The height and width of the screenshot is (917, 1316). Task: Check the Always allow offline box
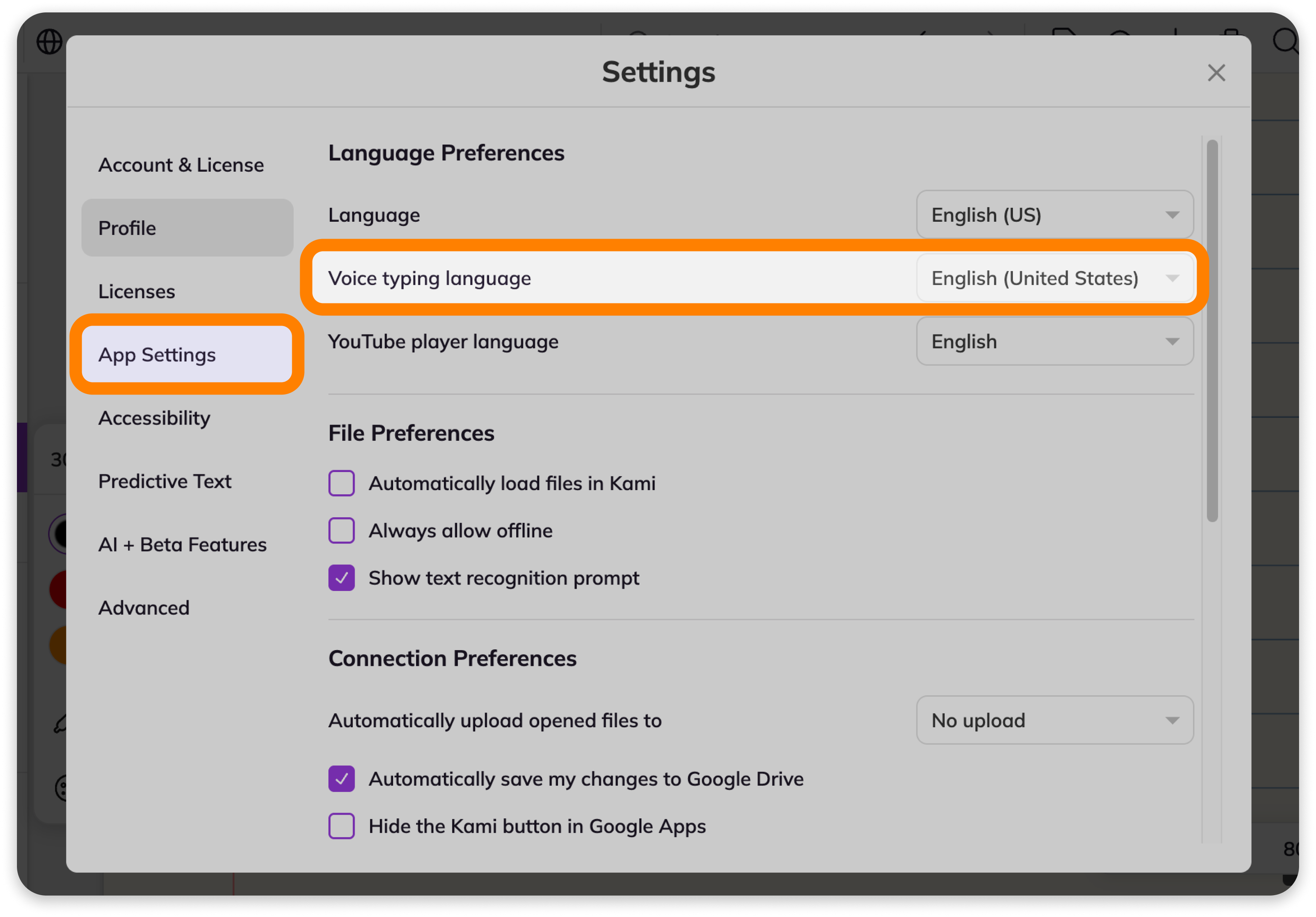[x=342, y=531]
